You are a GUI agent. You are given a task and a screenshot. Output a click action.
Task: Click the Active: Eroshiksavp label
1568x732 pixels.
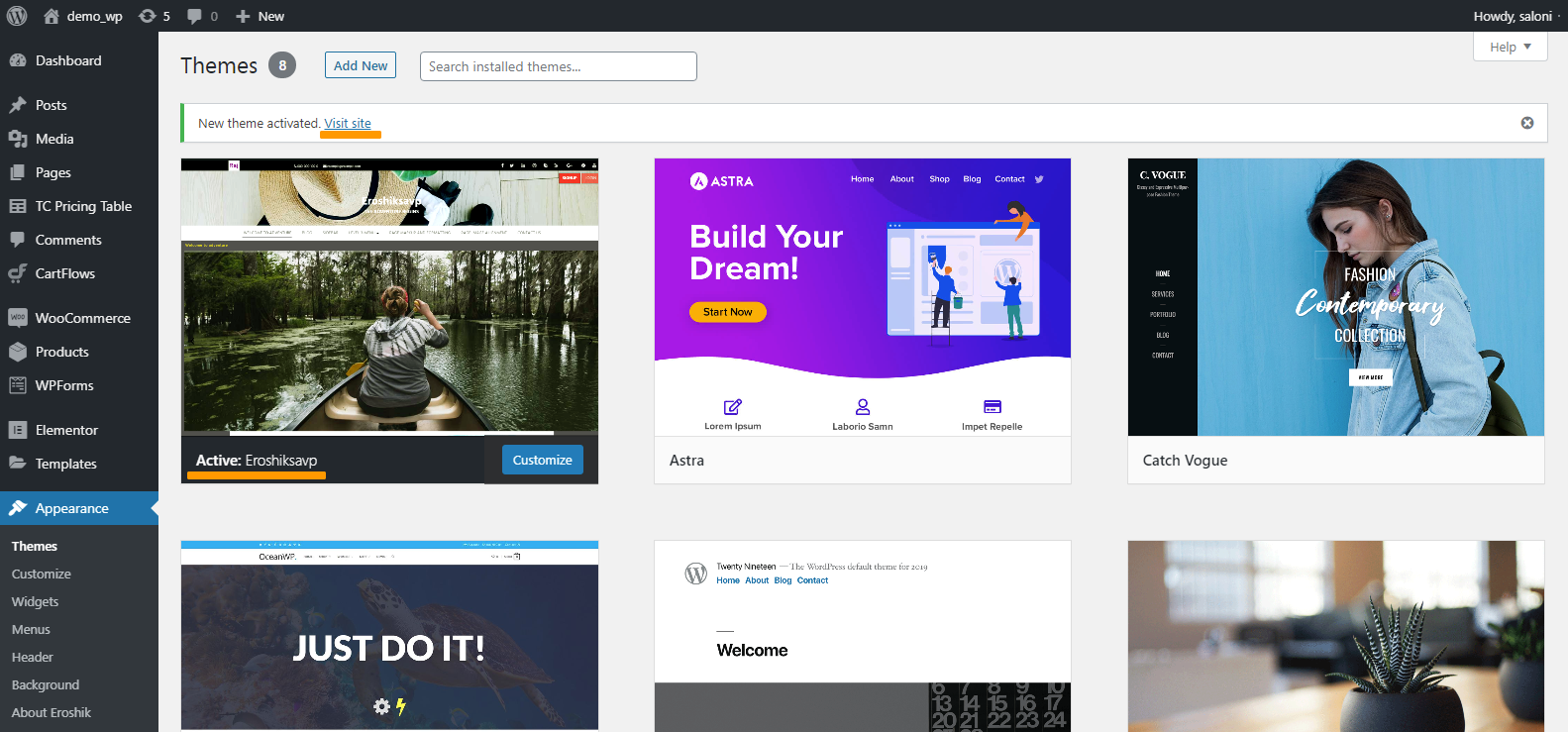click(x=257, y=460)
